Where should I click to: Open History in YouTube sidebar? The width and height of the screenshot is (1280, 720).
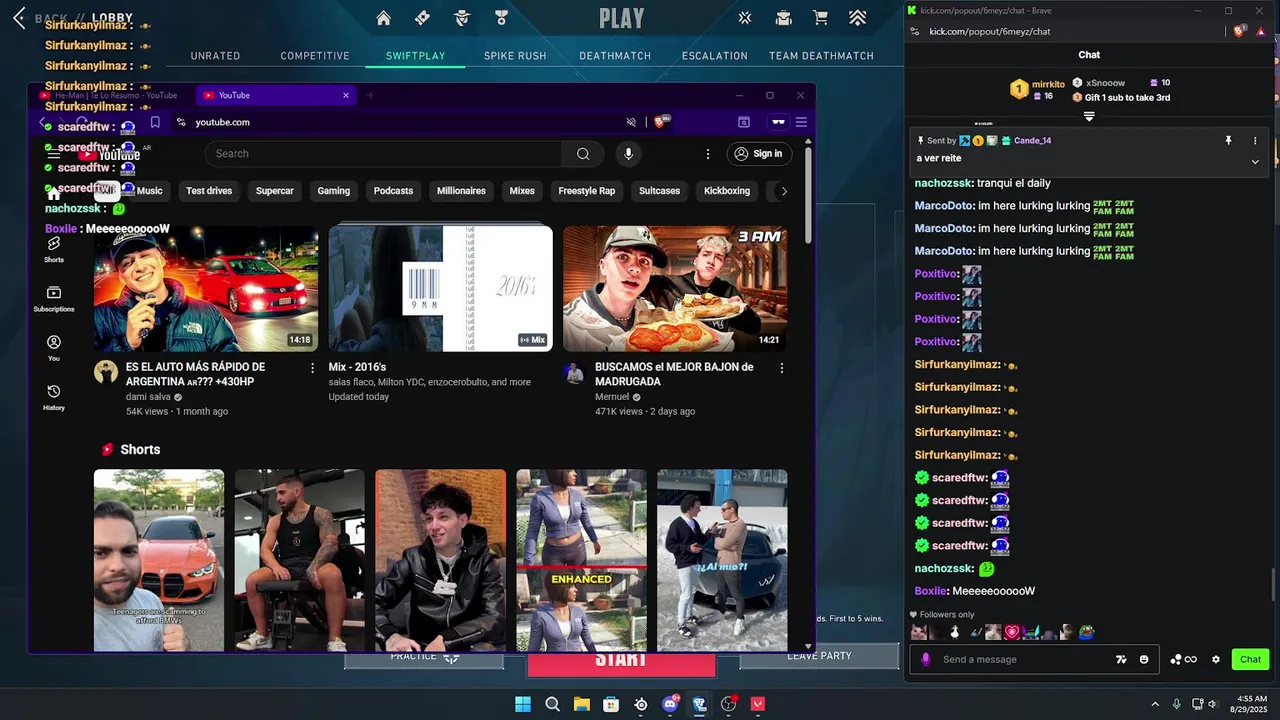54,397
